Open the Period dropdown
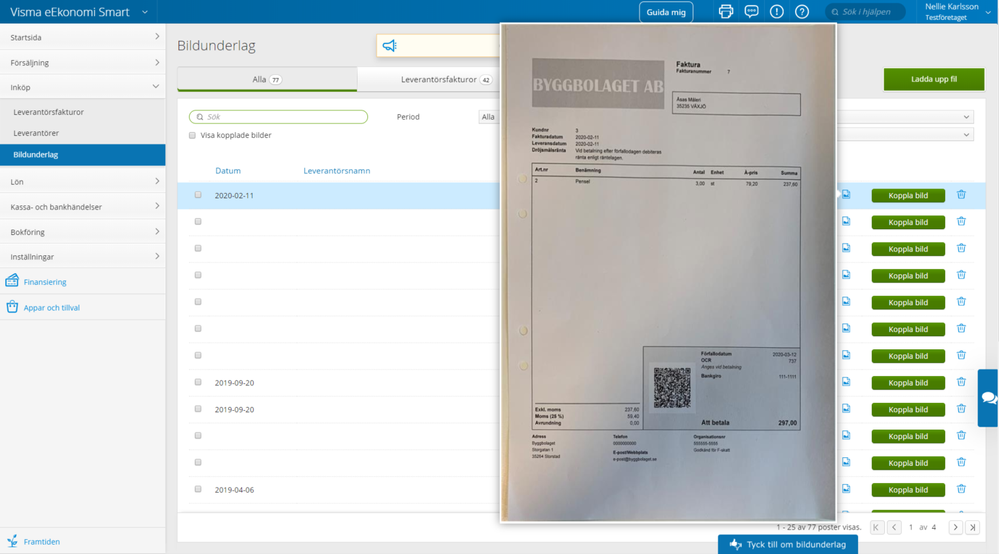Screen dimensions: 999x554 click(x=490, y=117)
